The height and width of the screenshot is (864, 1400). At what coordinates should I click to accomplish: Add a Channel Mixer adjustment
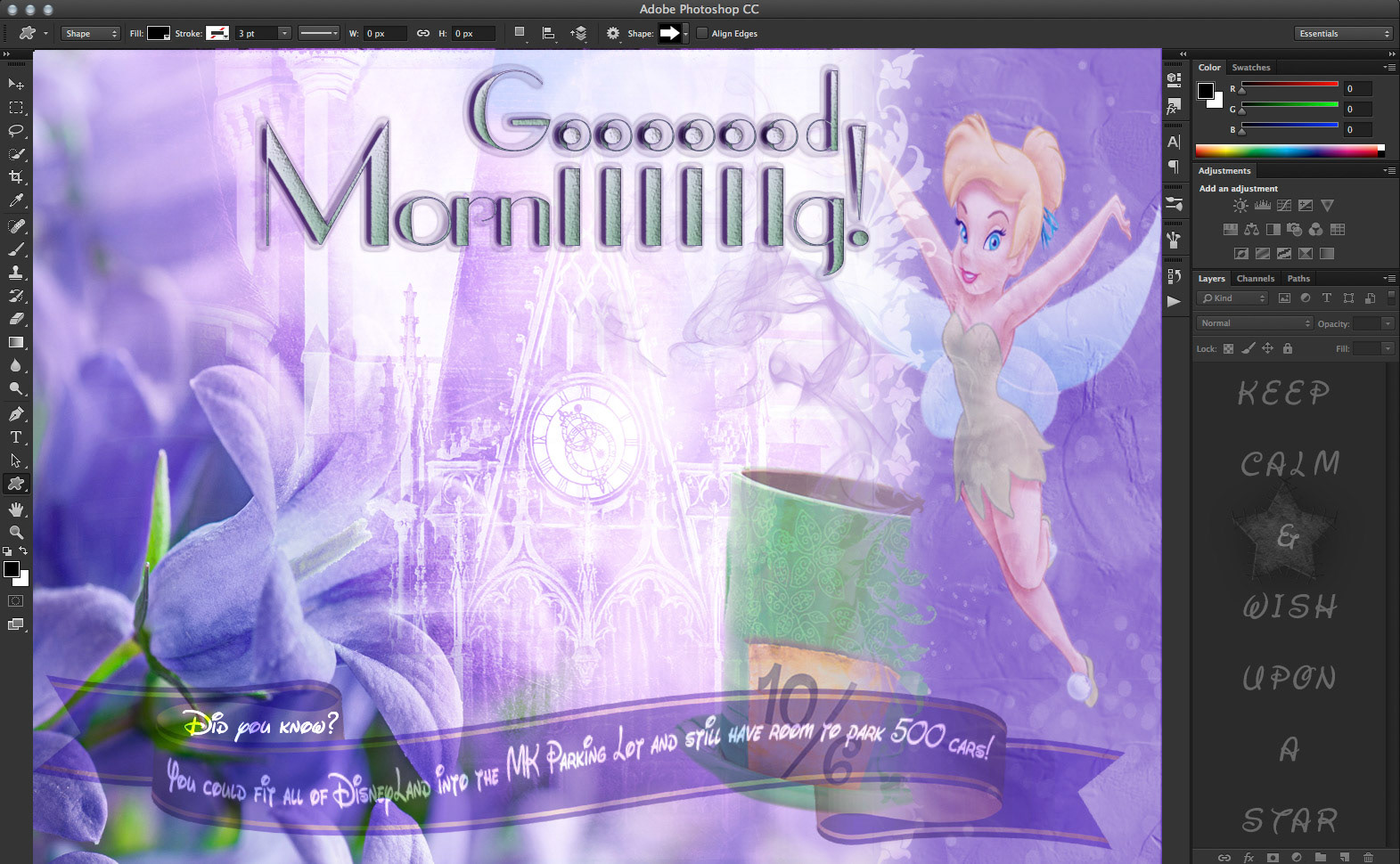coord(1315,230)
